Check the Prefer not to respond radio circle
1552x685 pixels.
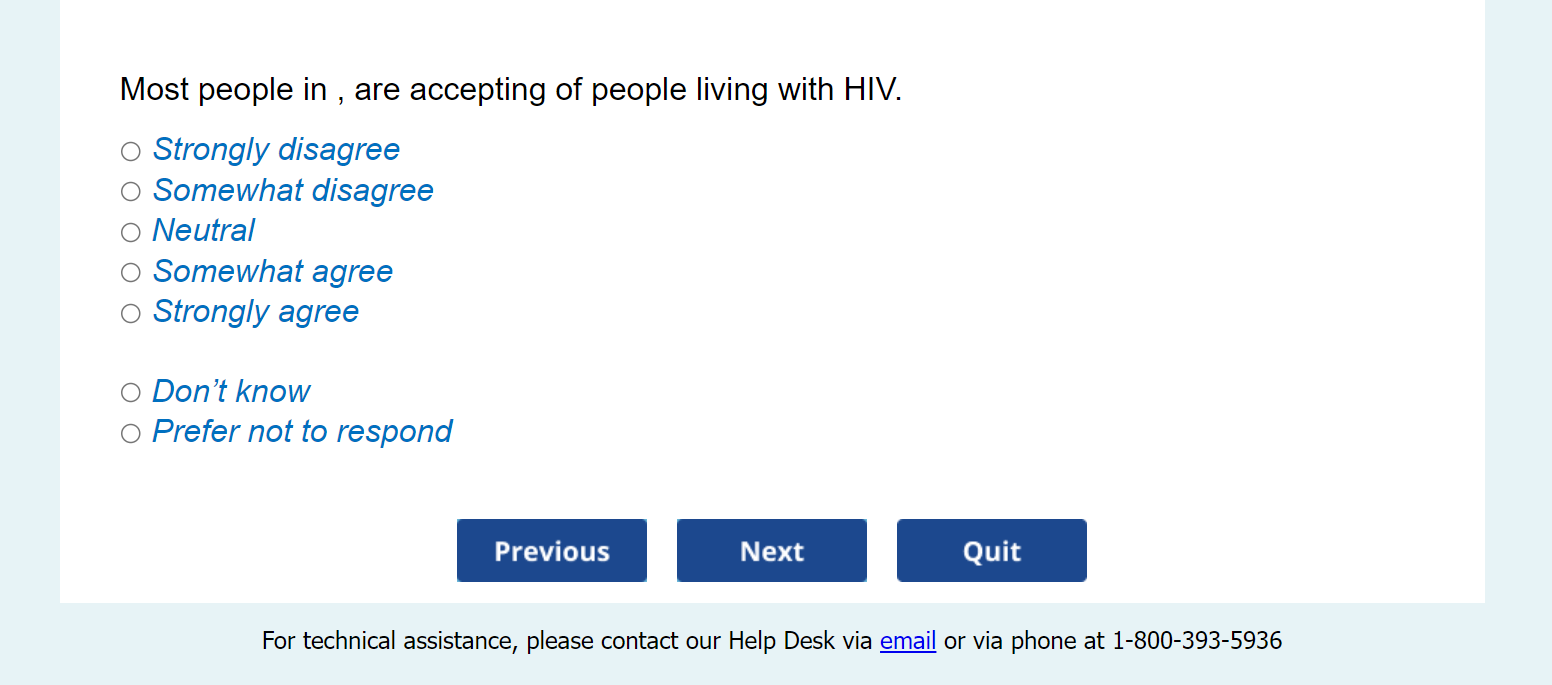pos(131,434)
